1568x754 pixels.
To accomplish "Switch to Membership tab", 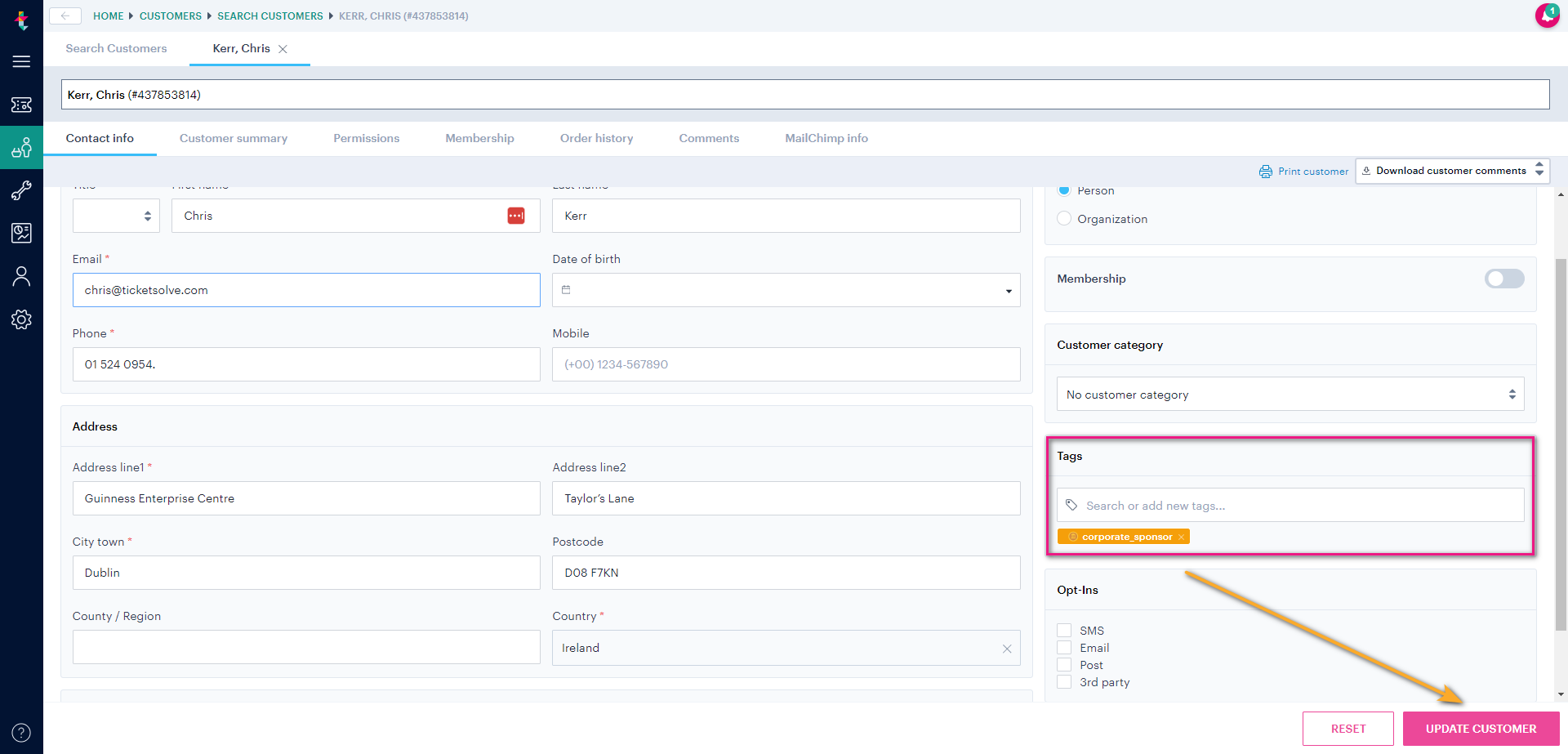I will [480, 138].
